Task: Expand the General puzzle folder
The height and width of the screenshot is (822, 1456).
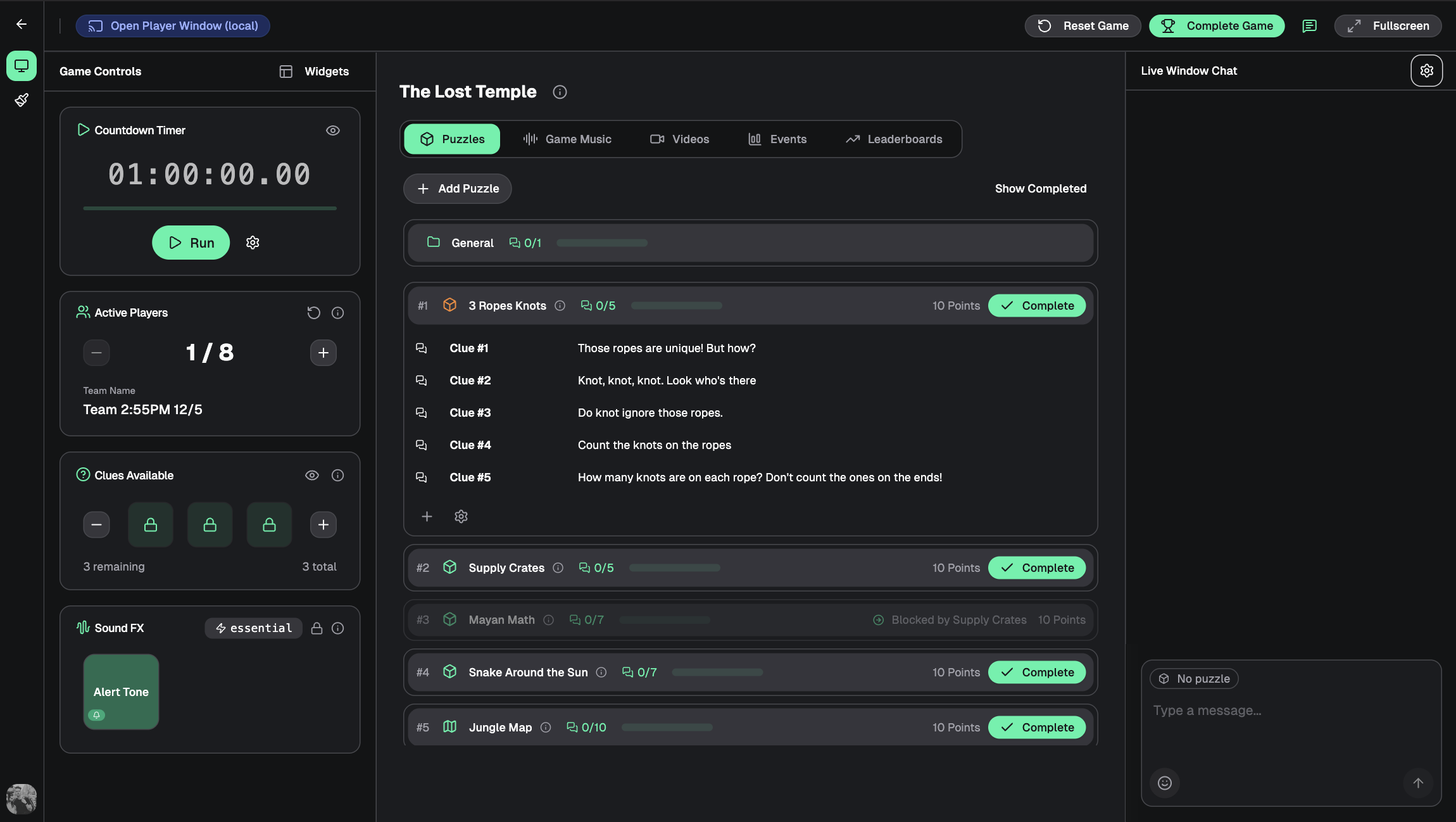Action: tap(472, 243)
